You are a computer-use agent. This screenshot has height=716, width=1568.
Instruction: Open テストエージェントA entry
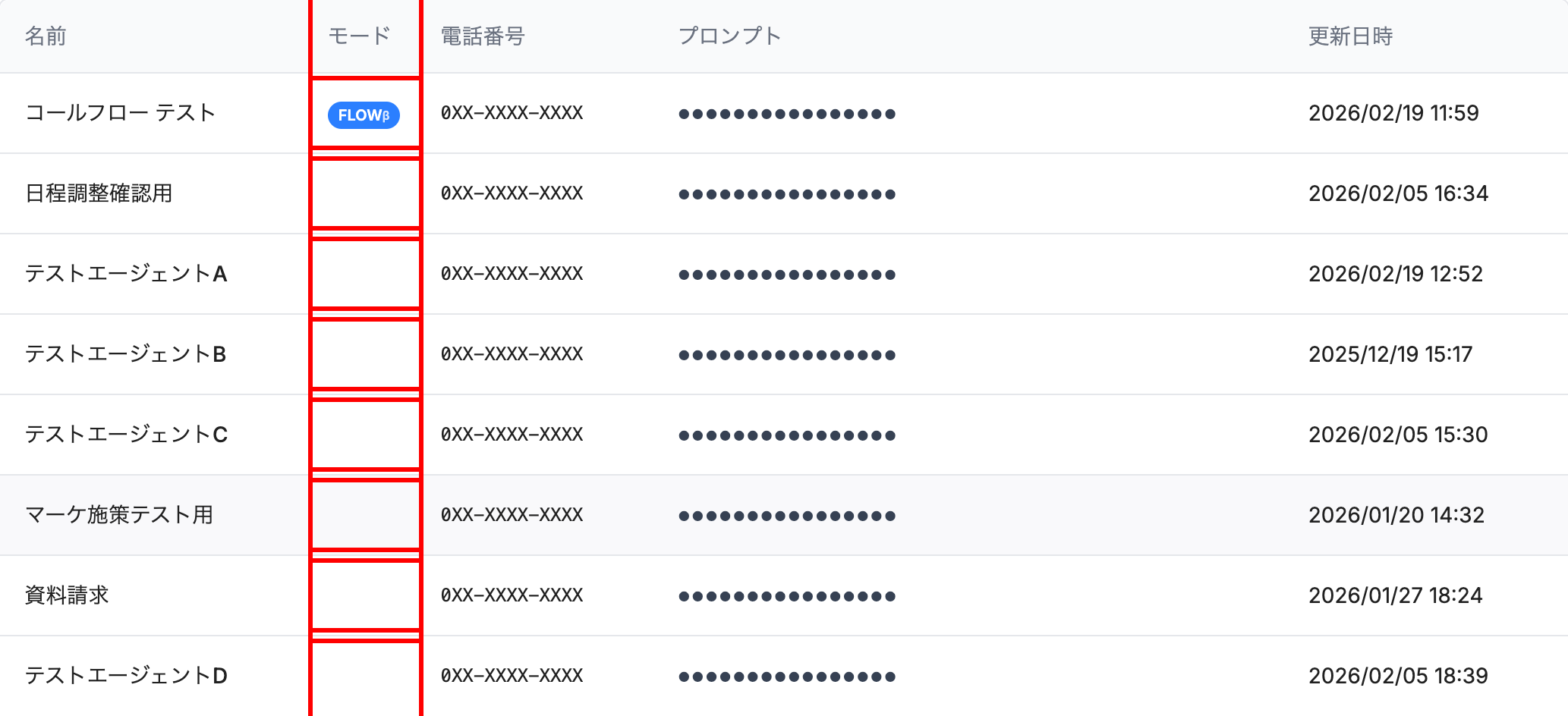126,274
